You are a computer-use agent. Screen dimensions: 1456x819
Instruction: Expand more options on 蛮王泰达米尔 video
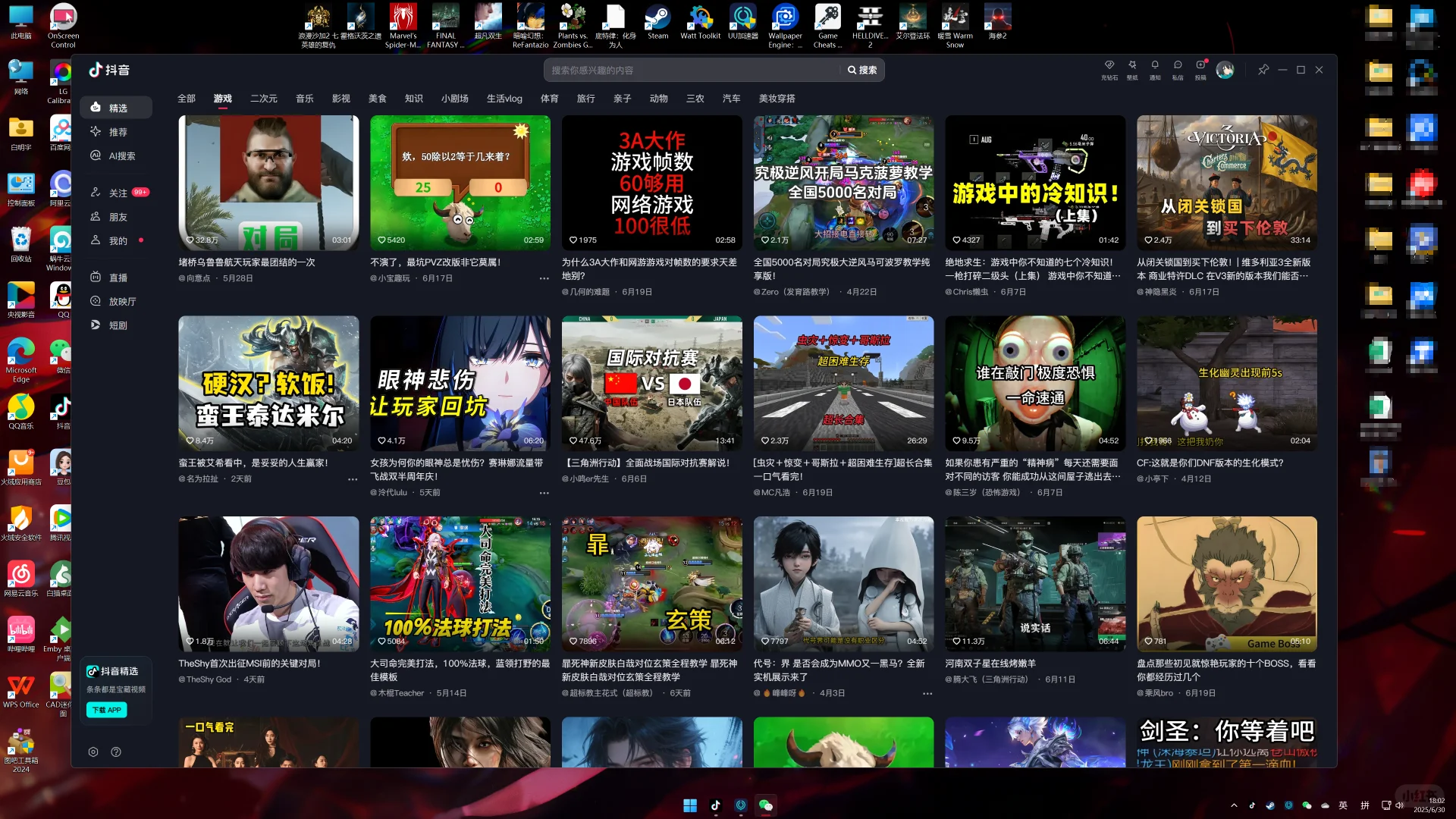(x=353, y=479)
